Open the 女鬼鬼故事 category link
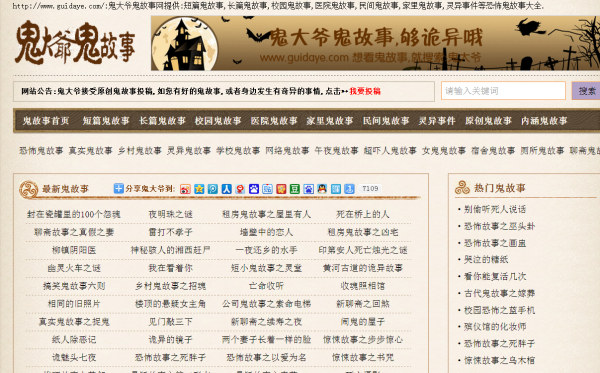 [x=444, y=151]
